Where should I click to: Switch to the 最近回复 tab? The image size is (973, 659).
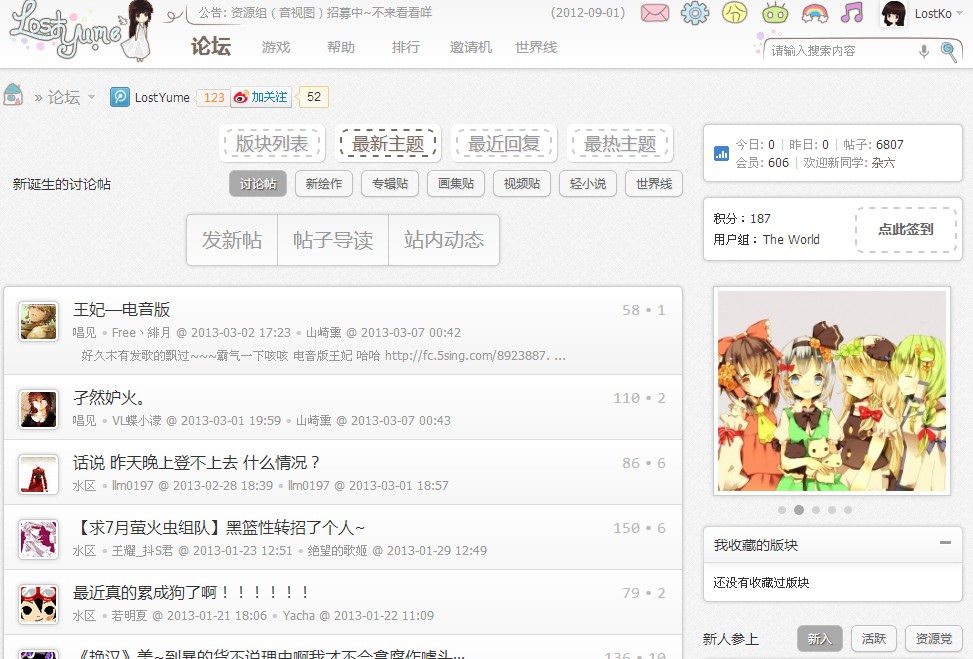click(504, 144)
